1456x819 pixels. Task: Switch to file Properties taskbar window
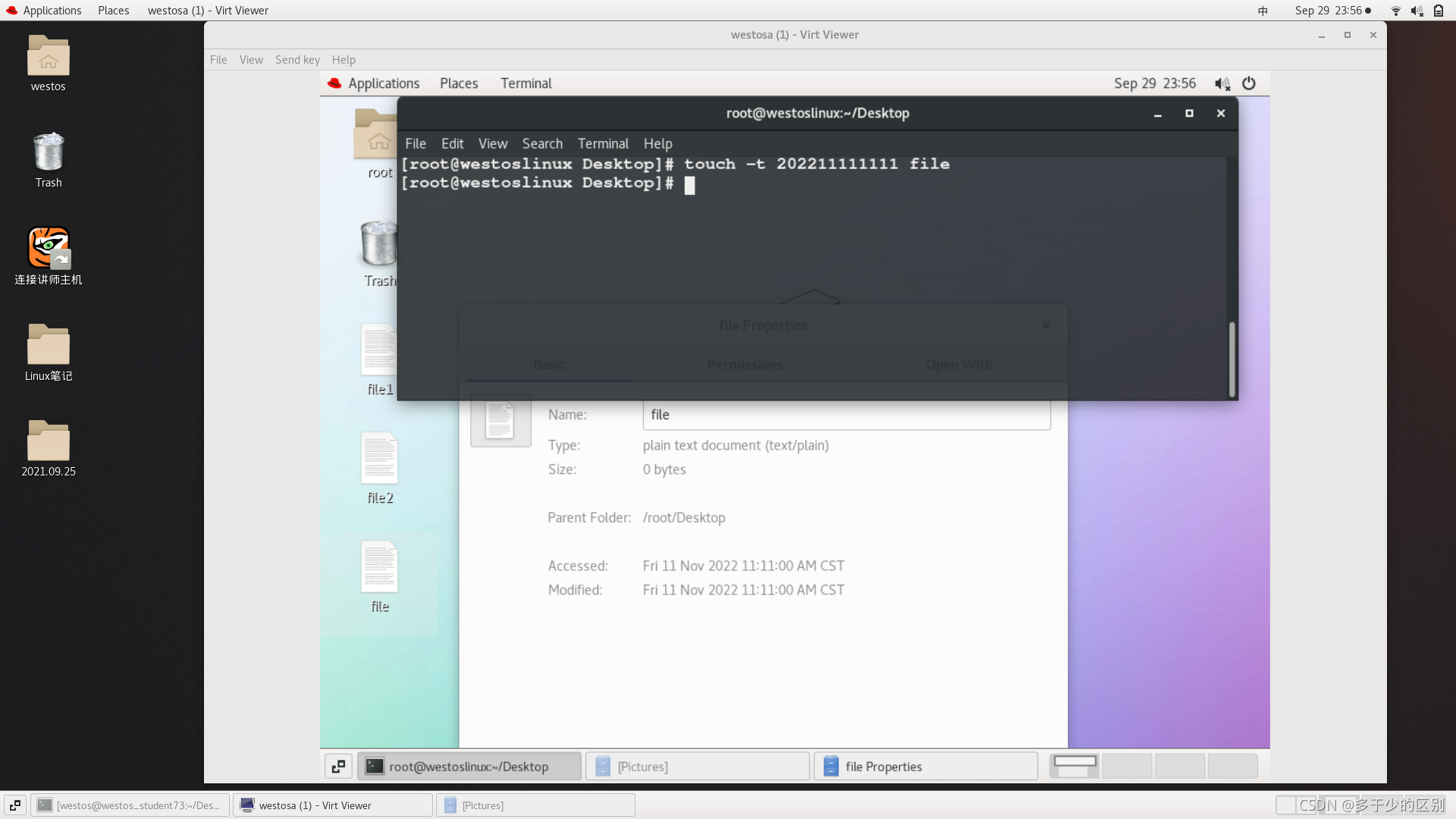(925, 766)
